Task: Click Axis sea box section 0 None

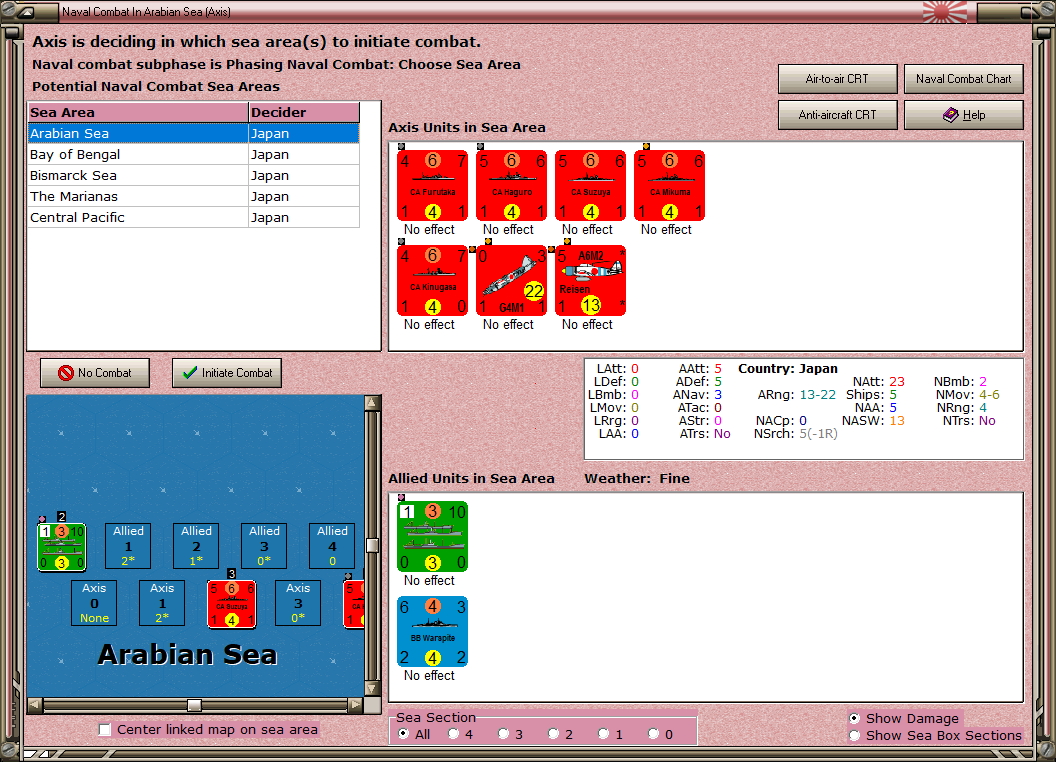Action: click(x=94, y=603)
